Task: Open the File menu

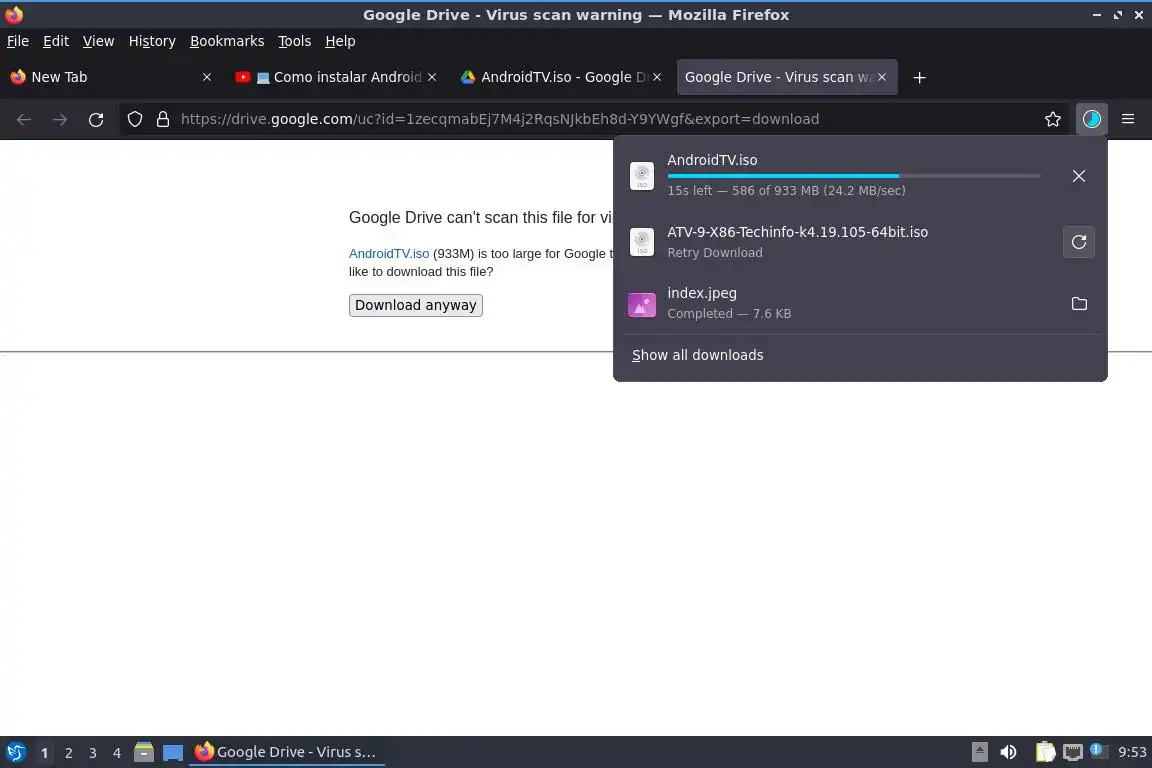Action: (x=18, y=41)
